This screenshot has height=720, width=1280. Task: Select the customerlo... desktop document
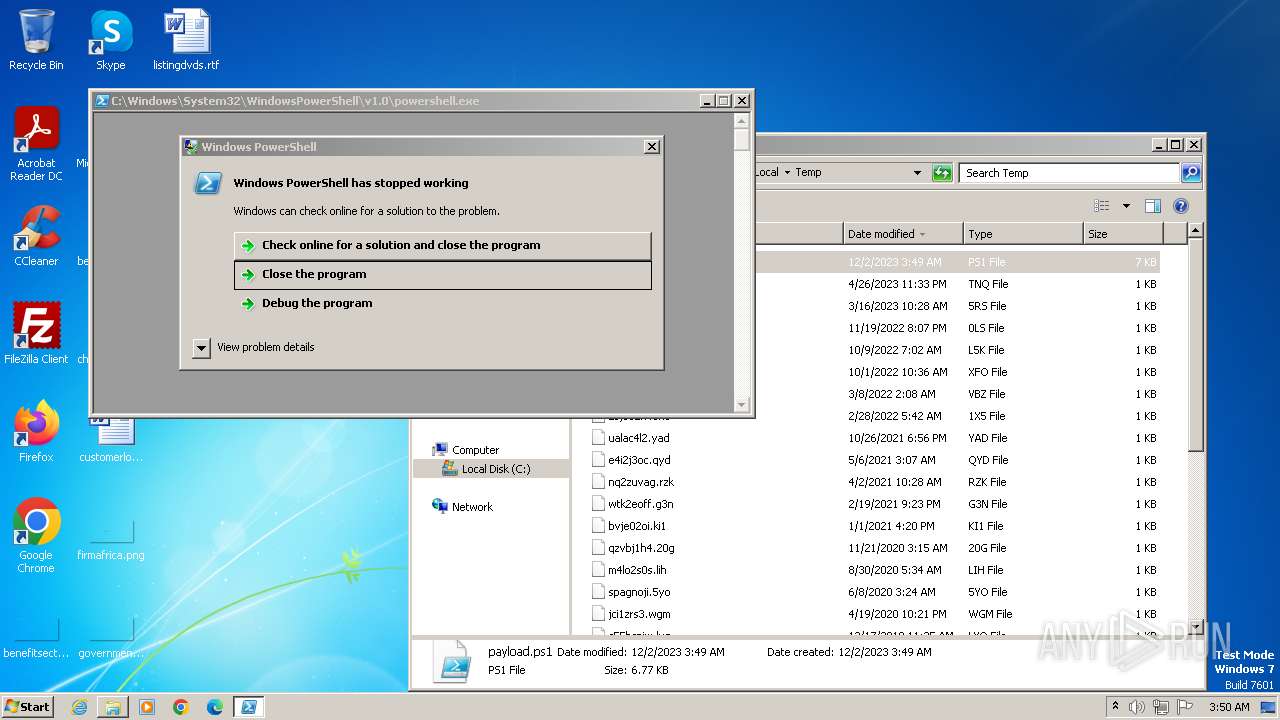pyautogui.click(x=111, y=440)
